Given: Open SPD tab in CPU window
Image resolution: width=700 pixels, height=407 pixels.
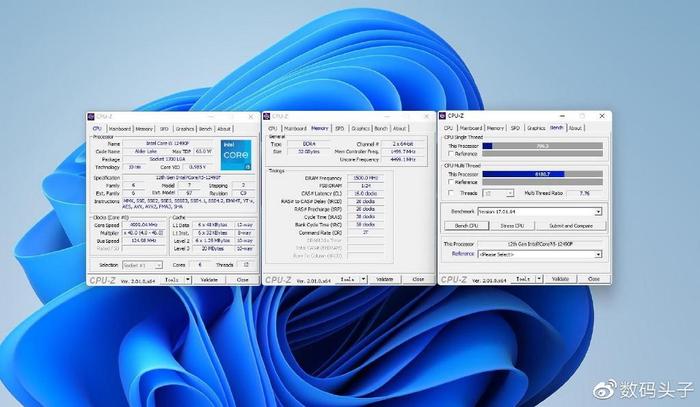Looking at the screenshot, I should click(x=164, y=129).
